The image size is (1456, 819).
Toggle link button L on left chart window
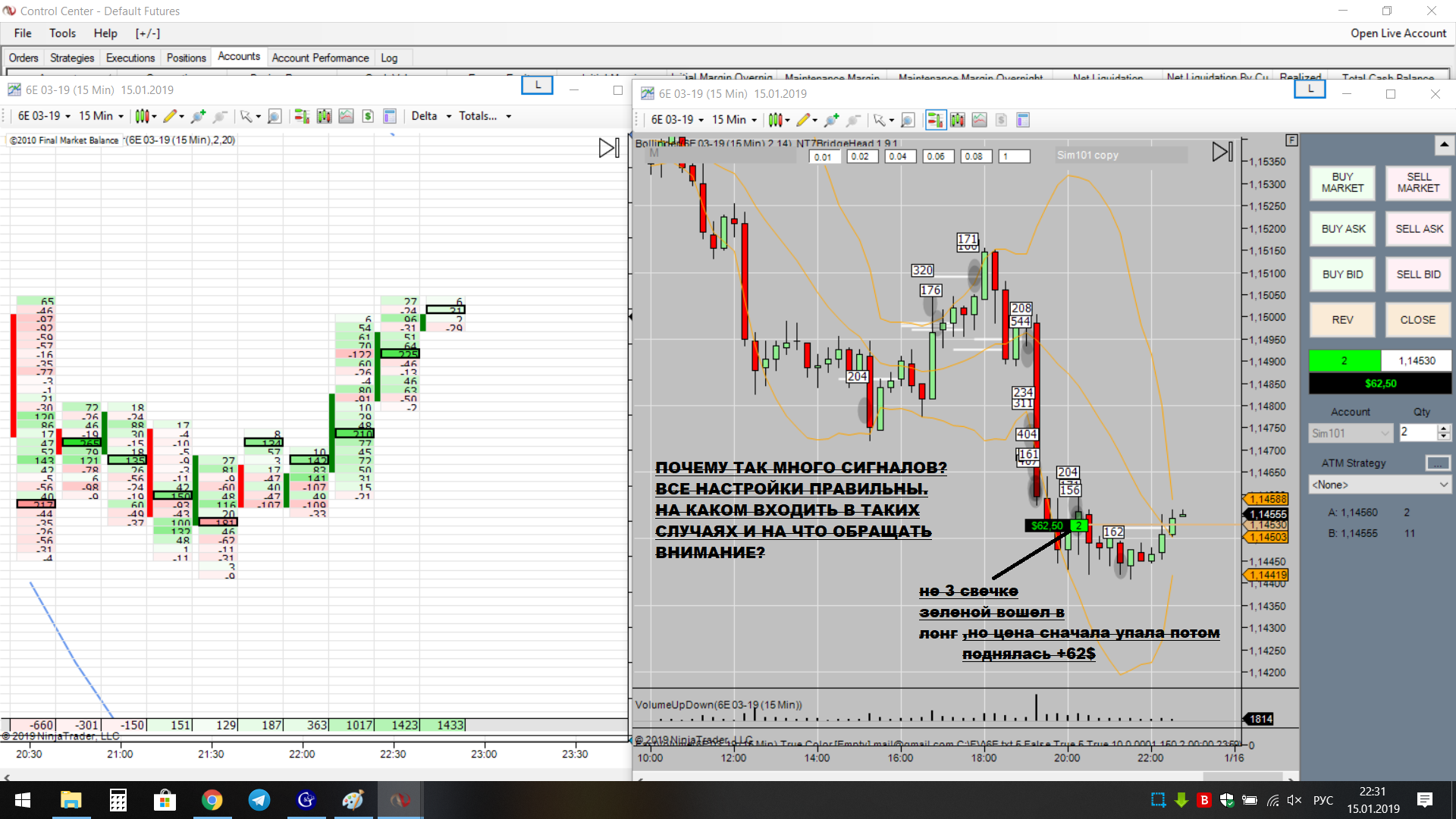(538, 85)
